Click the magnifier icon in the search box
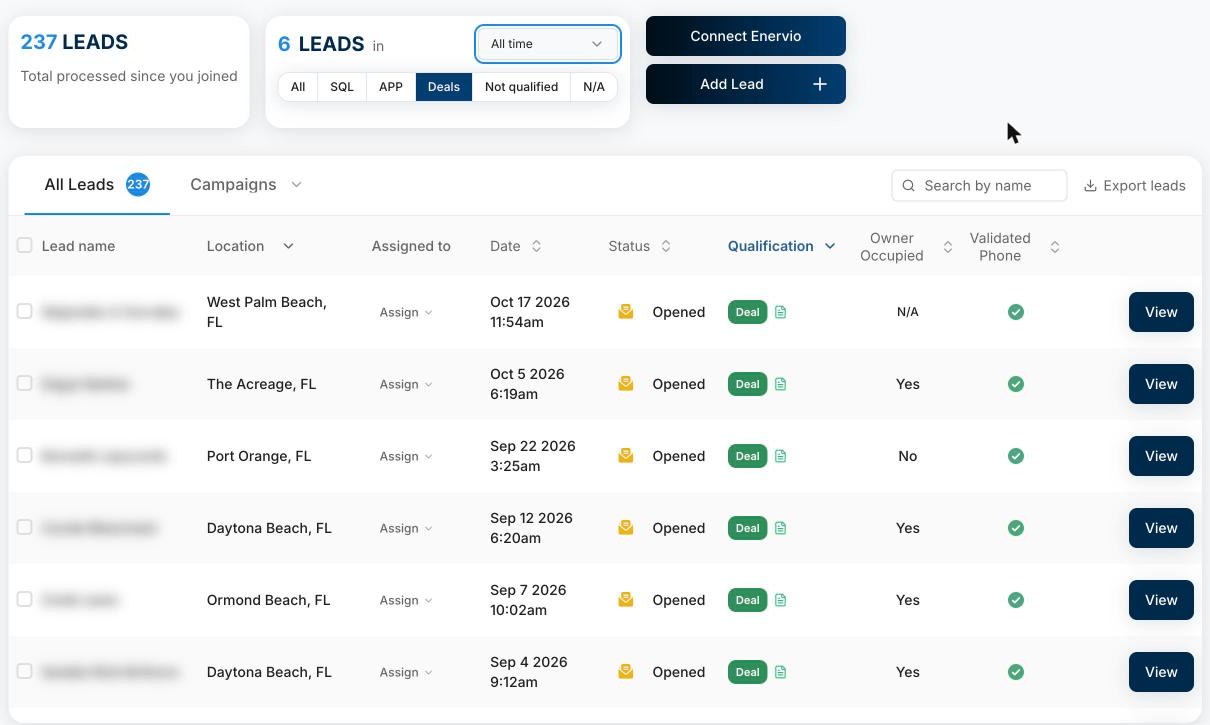 coord(909,186)
